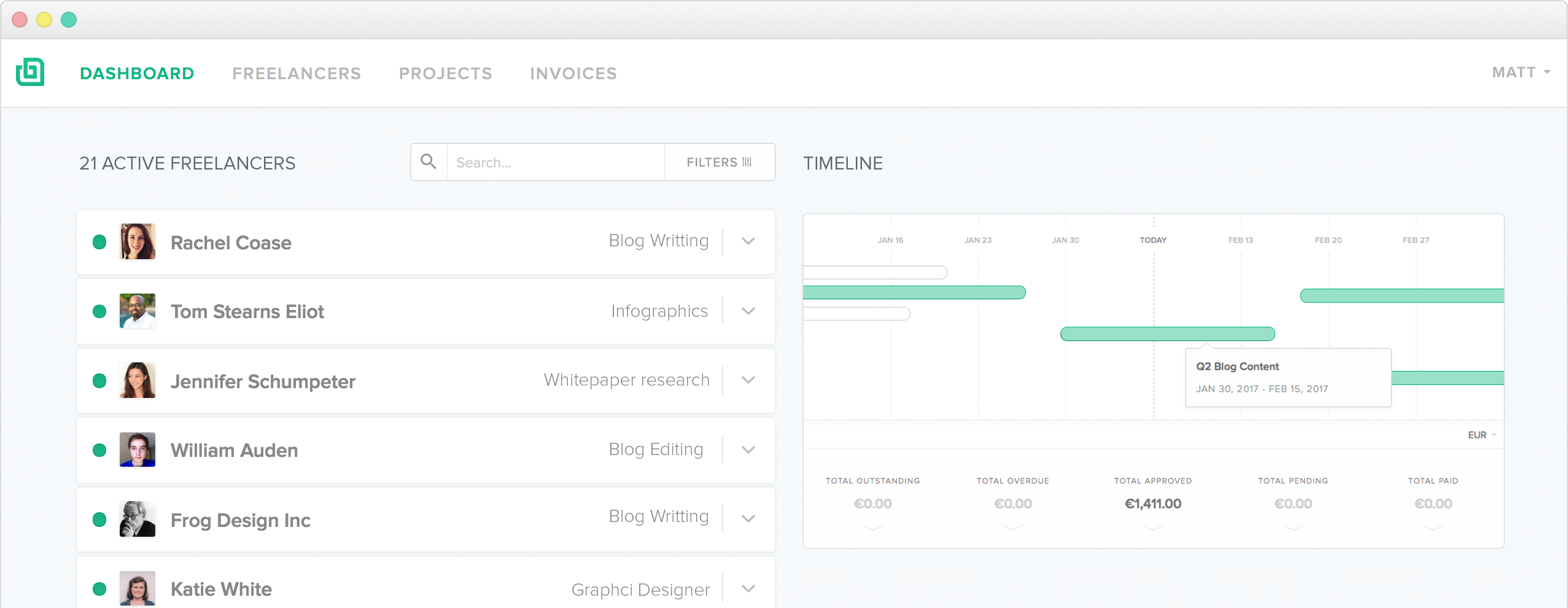Expand Jennifer Schumpeter's details chevron

(748, 380)
